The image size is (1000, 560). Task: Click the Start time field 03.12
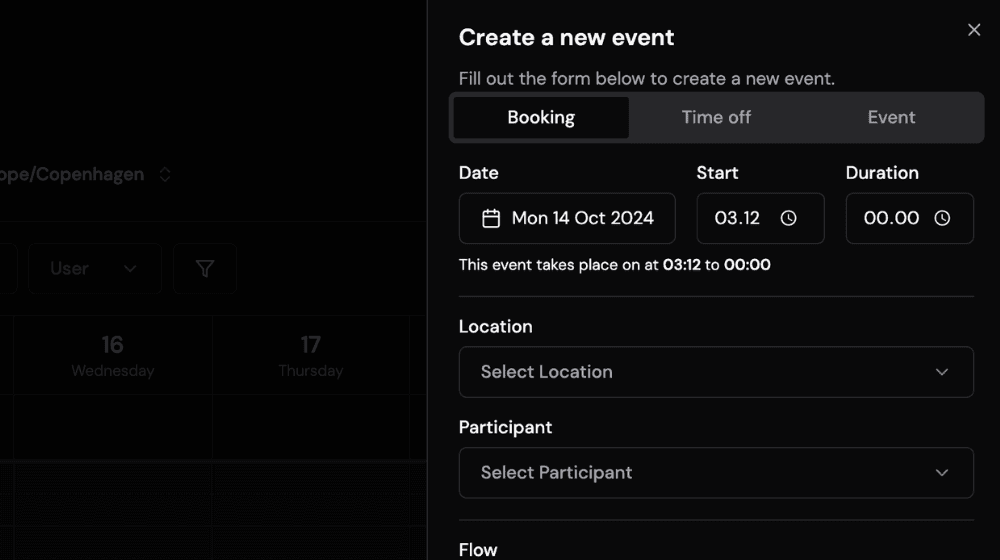tap(760, 218)
